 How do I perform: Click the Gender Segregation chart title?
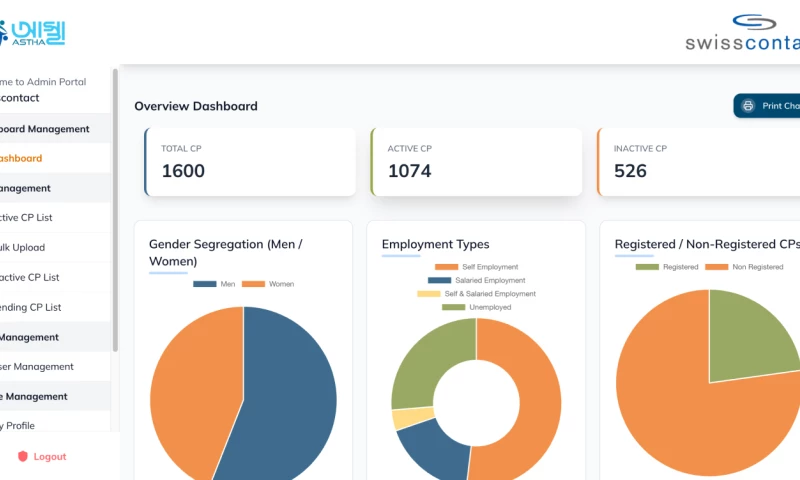tap(226, 252)
